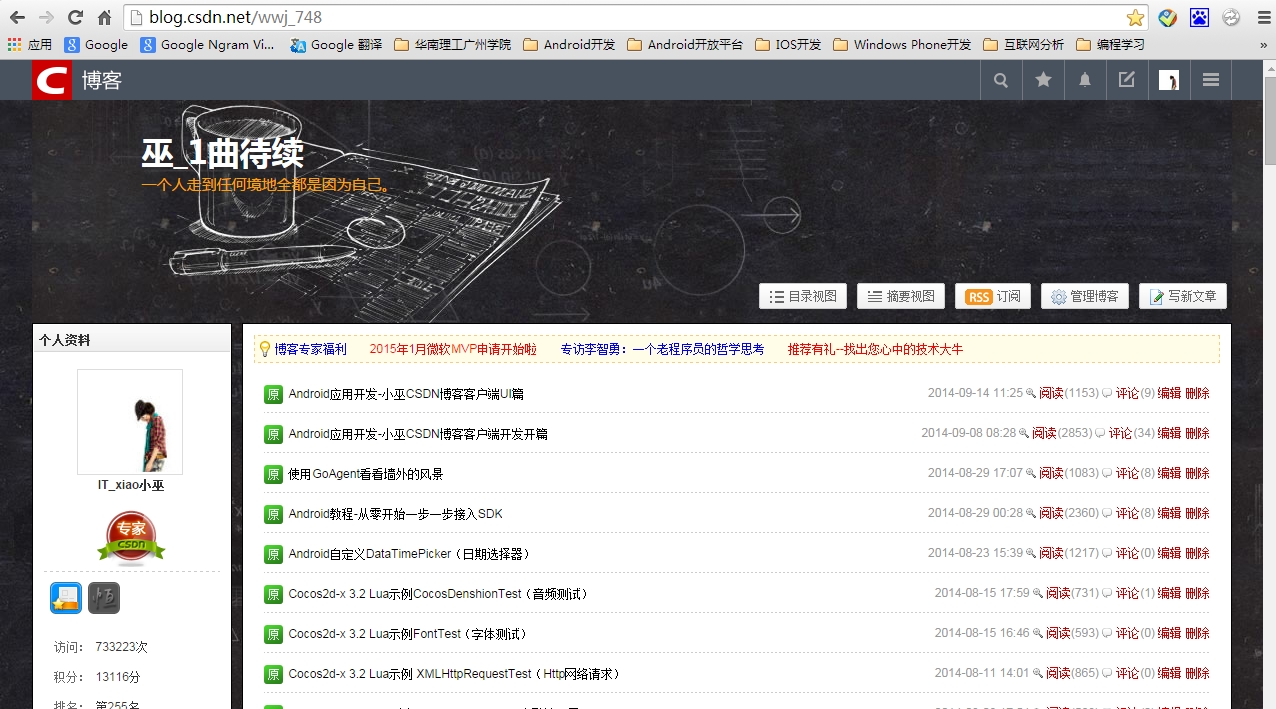This screenshot has height=709, width=1276.
Task: Open the user avatar in CSDN header
Action: tap(1168, 81)
